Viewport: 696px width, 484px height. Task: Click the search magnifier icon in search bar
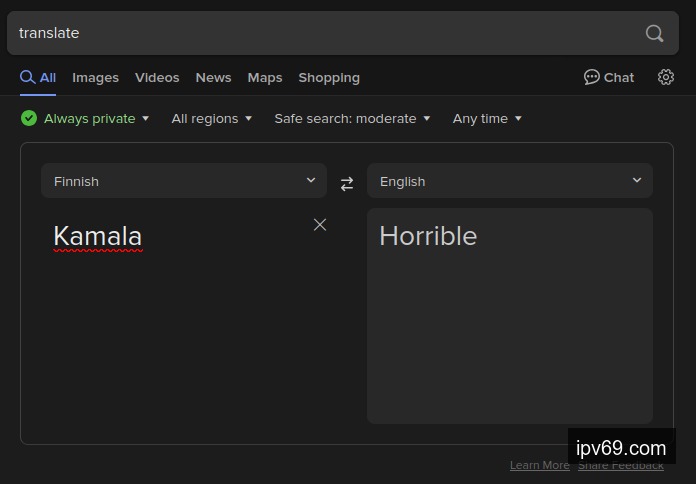(654, 33)
